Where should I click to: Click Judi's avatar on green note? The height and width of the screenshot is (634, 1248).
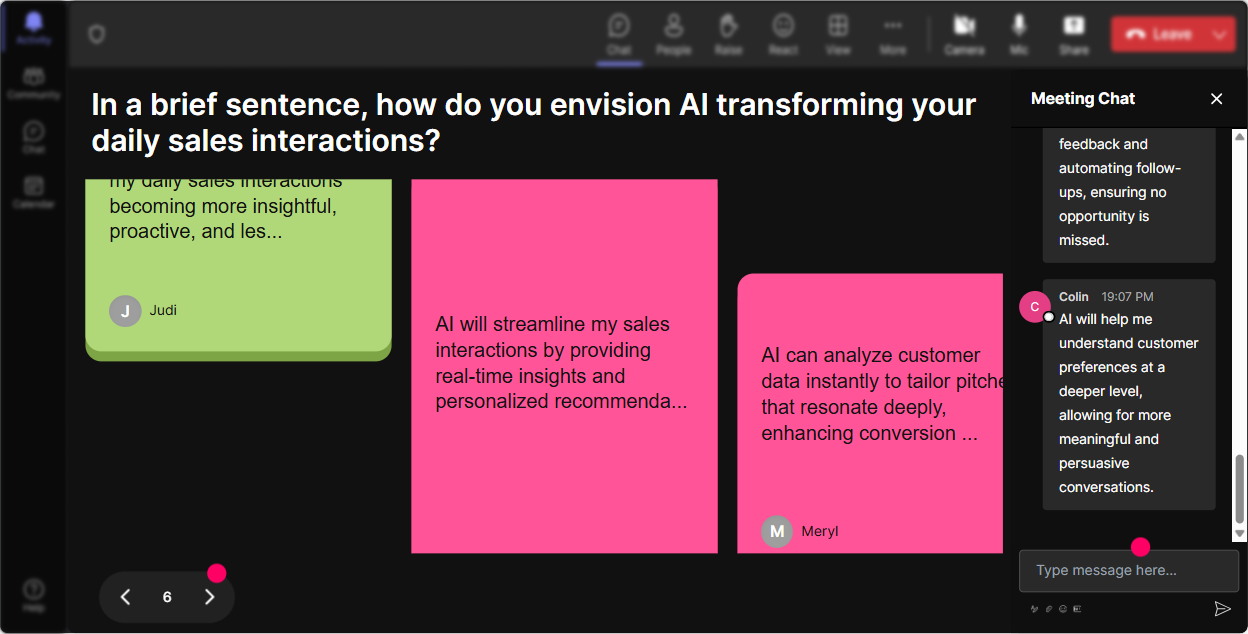[125, 311]
